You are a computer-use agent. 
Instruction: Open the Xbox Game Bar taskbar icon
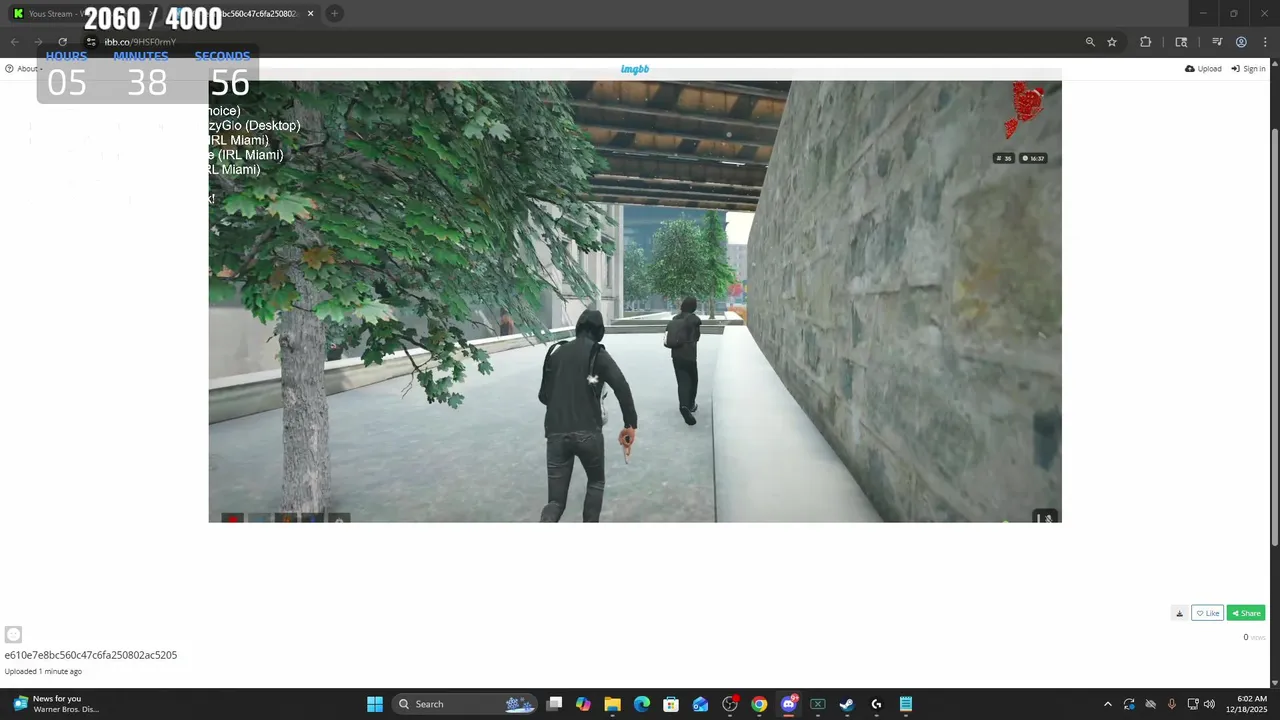818,704
